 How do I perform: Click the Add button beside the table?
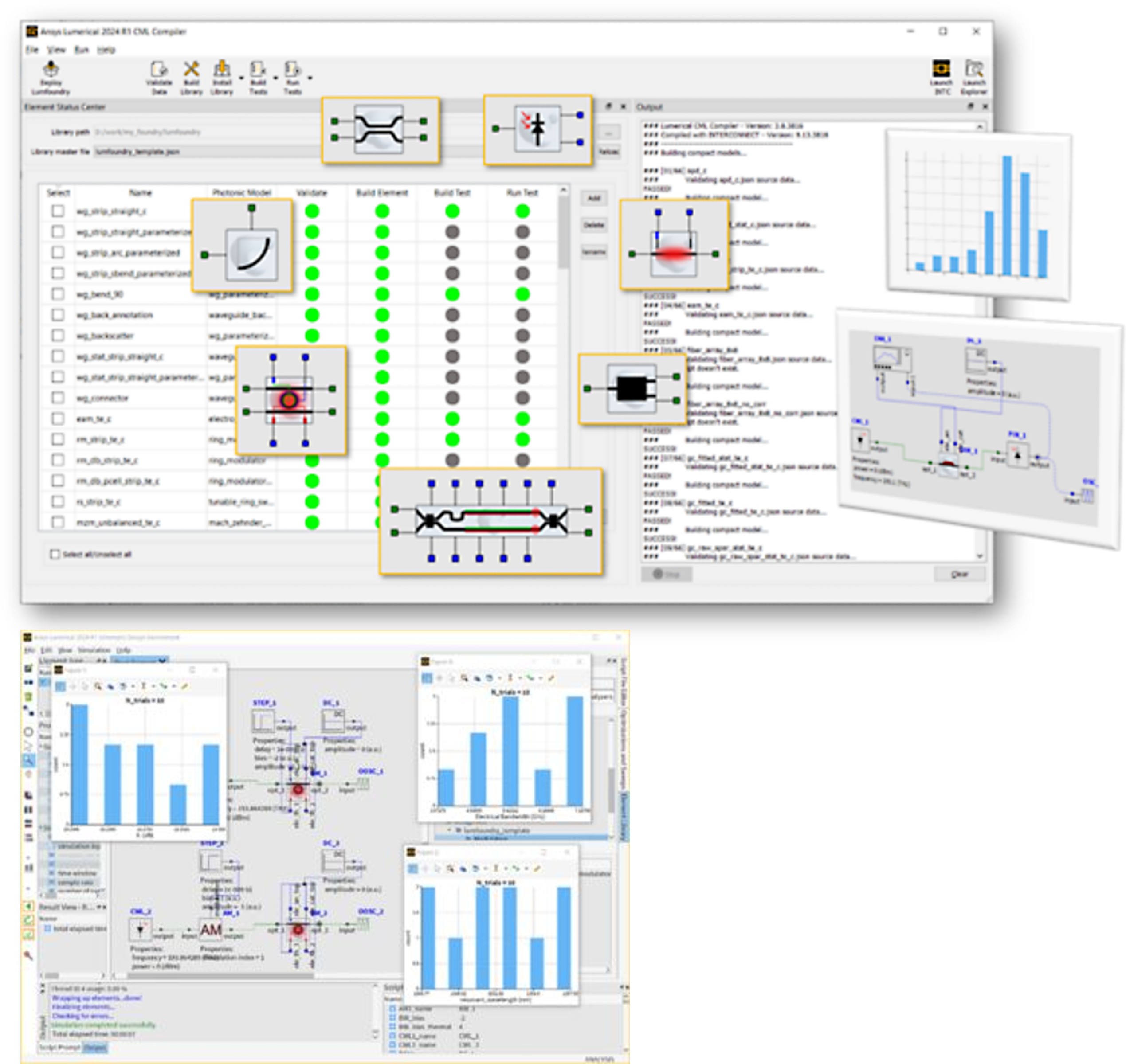click(x=593, y=198)
